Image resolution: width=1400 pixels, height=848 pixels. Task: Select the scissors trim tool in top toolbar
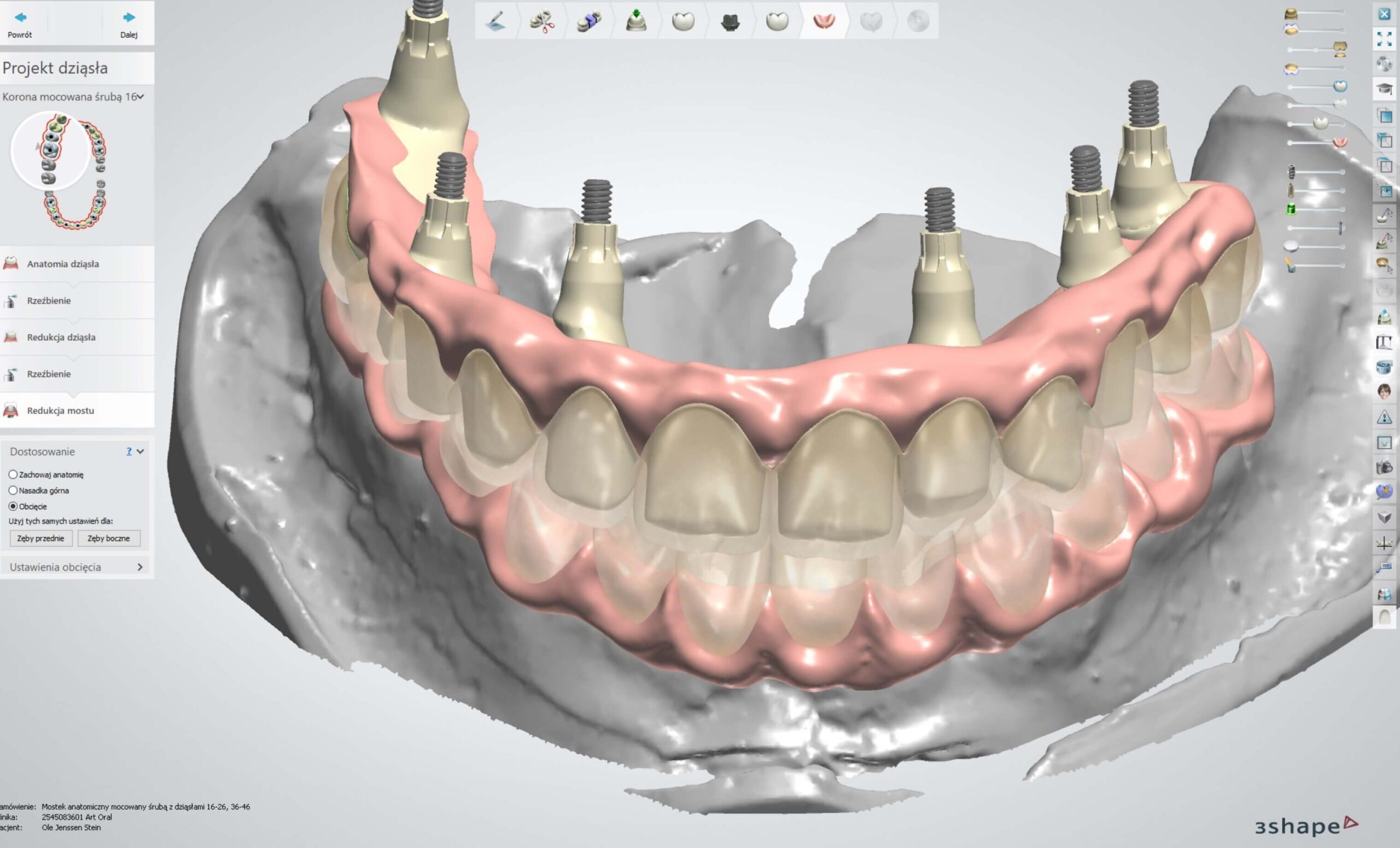[x=542, y=21]
